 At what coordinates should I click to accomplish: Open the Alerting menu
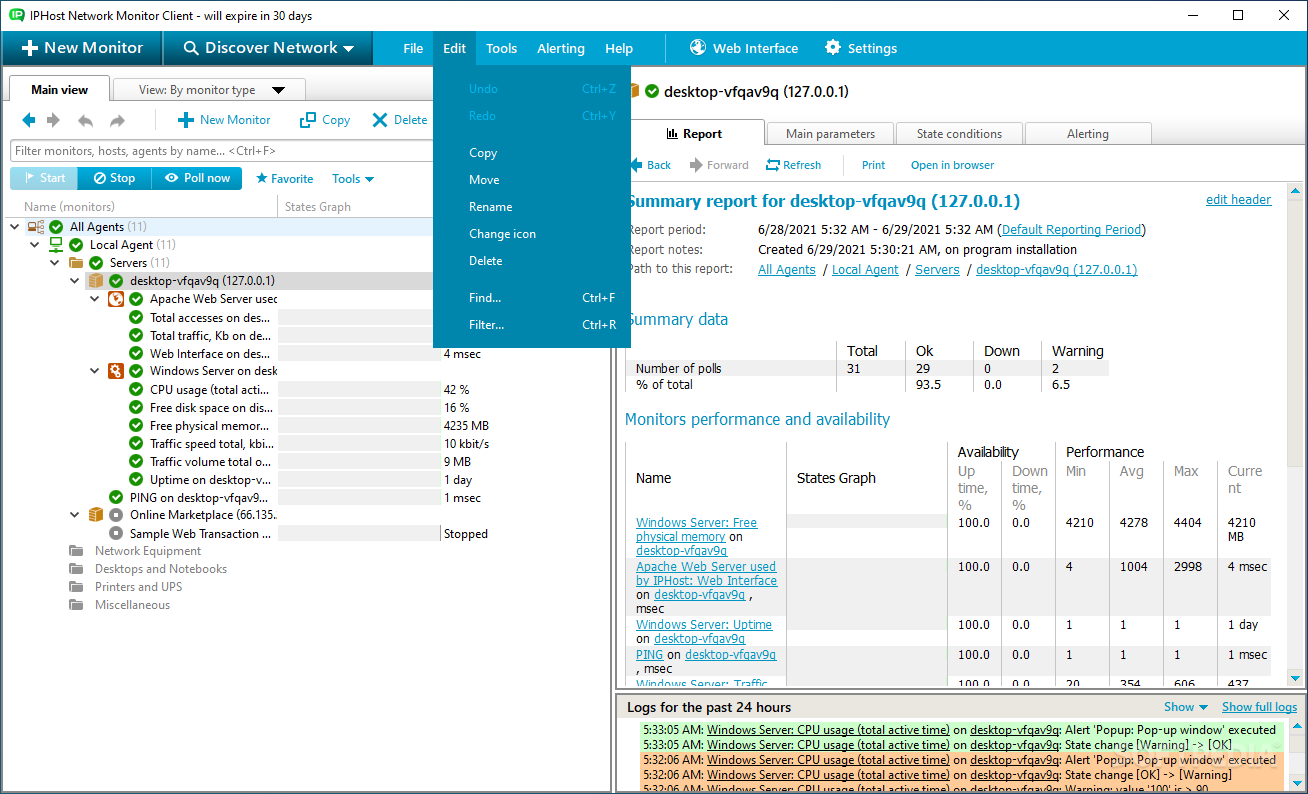561,48
